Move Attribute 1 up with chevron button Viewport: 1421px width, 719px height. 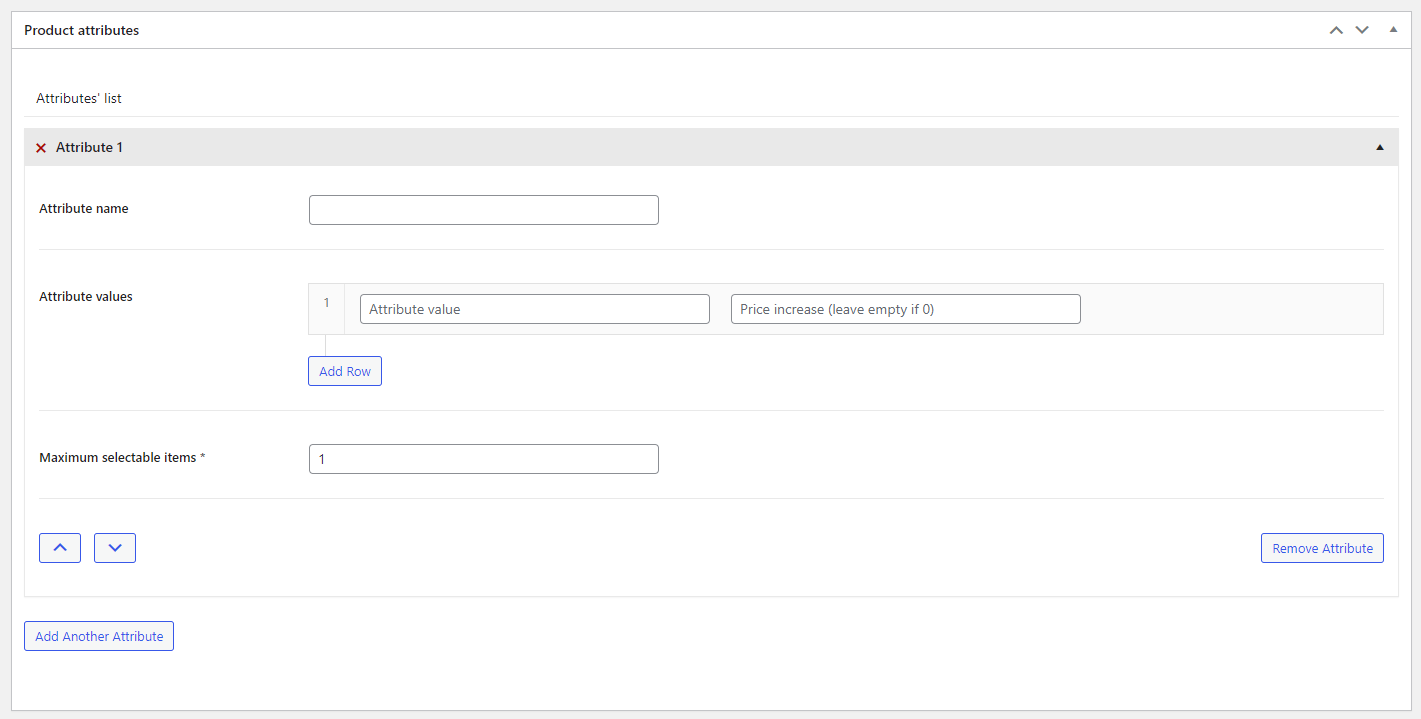coord(60,548)
